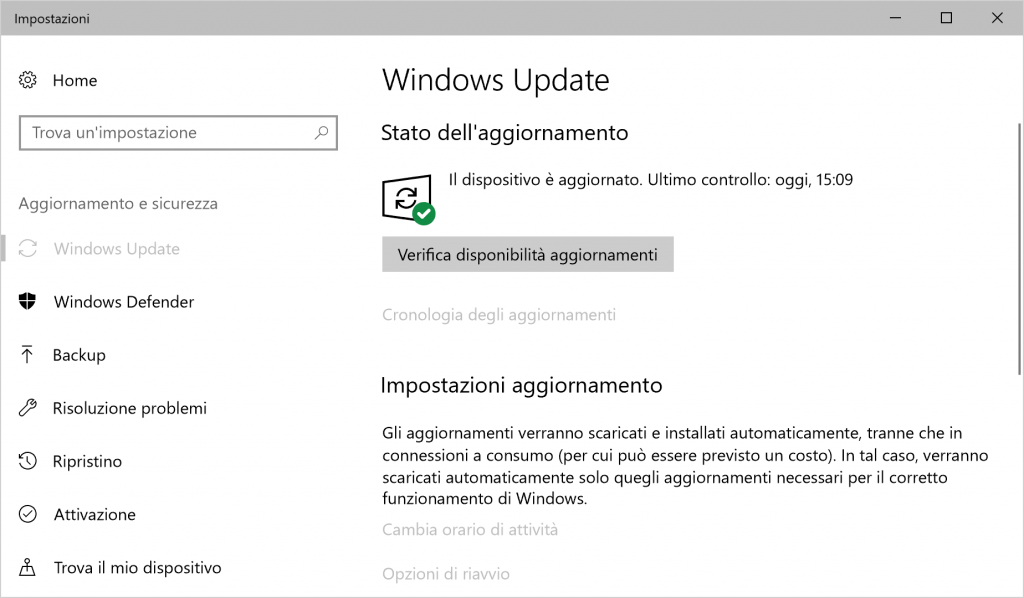
Task: Click the Backup arrow icon
Action: tap(29, 355)
